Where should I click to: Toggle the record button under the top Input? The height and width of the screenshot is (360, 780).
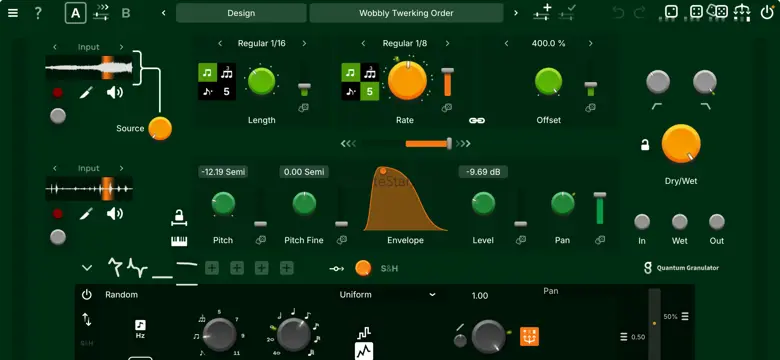coord(58,92)
